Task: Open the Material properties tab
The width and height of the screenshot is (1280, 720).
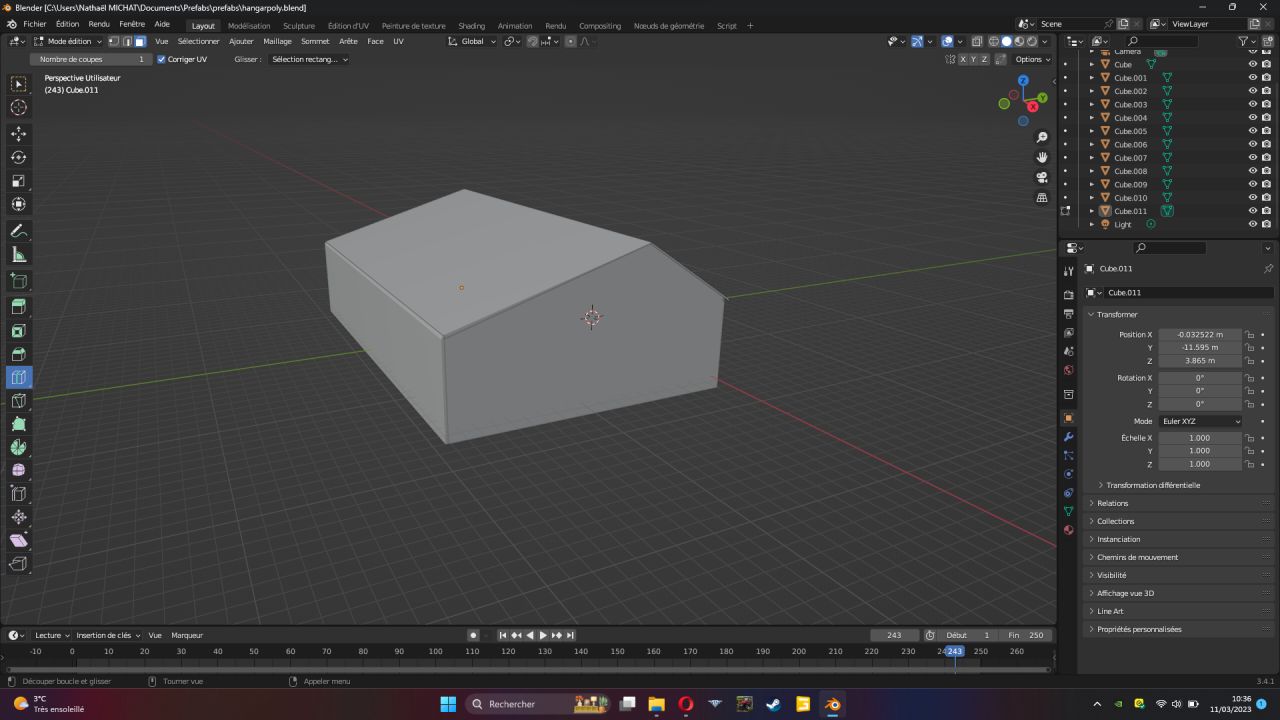Action: click(1068, 530)
